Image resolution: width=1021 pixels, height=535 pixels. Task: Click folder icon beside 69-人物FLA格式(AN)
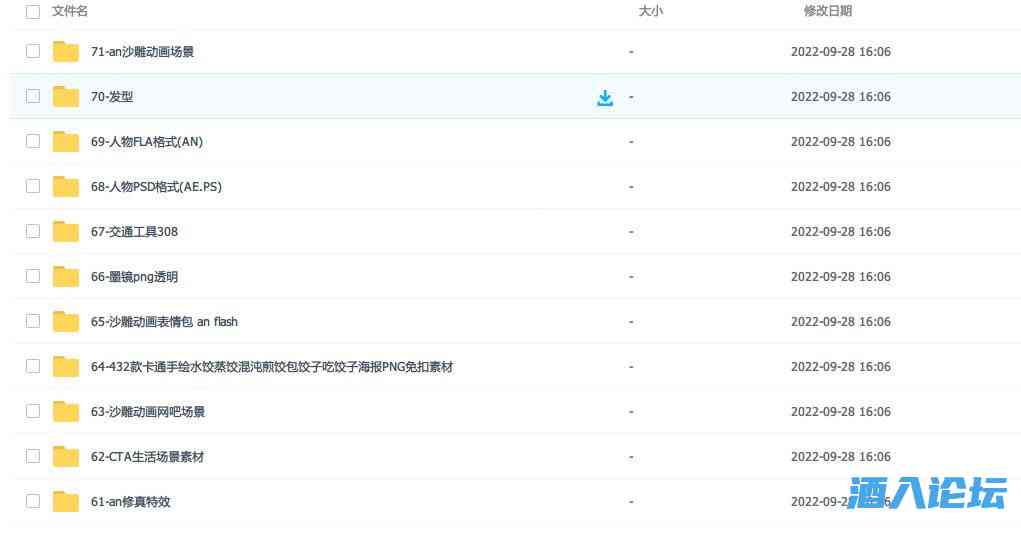tap(66, 142)
